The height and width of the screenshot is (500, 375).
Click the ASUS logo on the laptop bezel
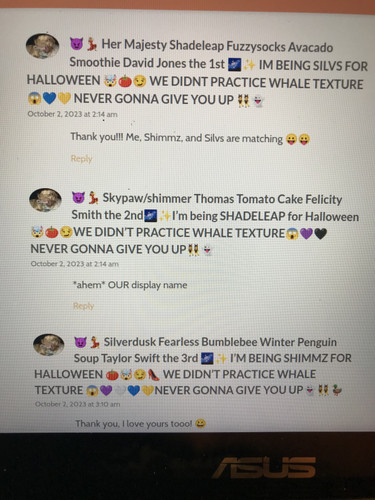coord(265,467)
